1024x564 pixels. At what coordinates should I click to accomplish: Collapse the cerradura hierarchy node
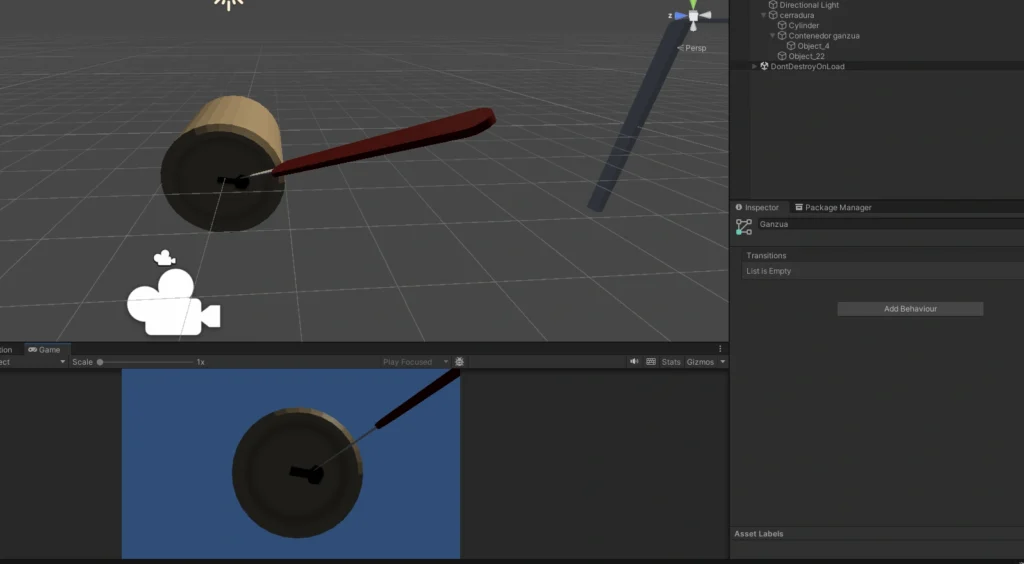tap(764, 15)
